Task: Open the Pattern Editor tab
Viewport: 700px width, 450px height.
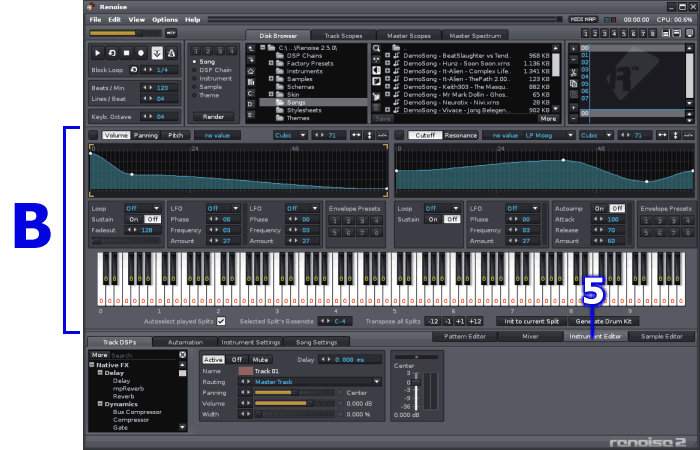Action: 465,337
